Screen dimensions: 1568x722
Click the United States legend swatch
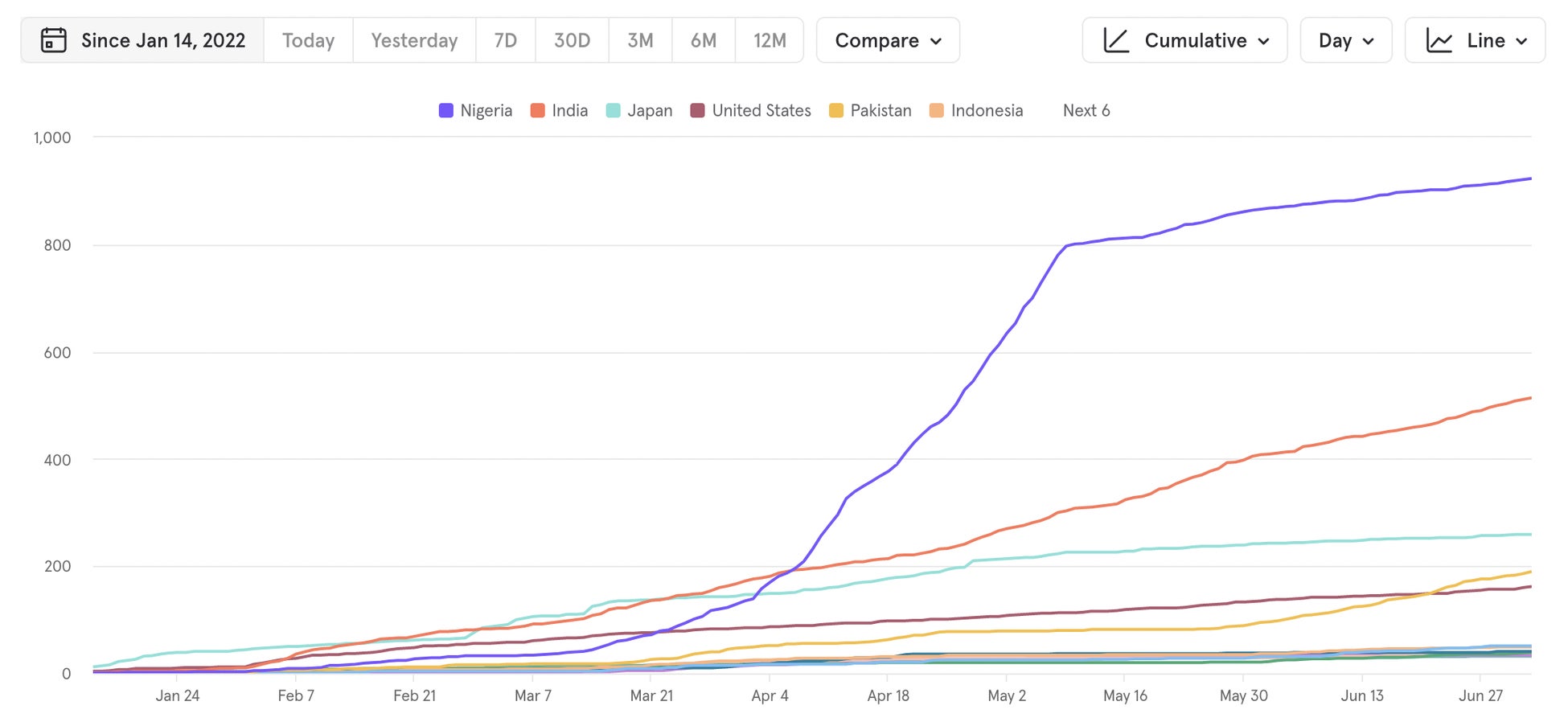pos(698,111)
